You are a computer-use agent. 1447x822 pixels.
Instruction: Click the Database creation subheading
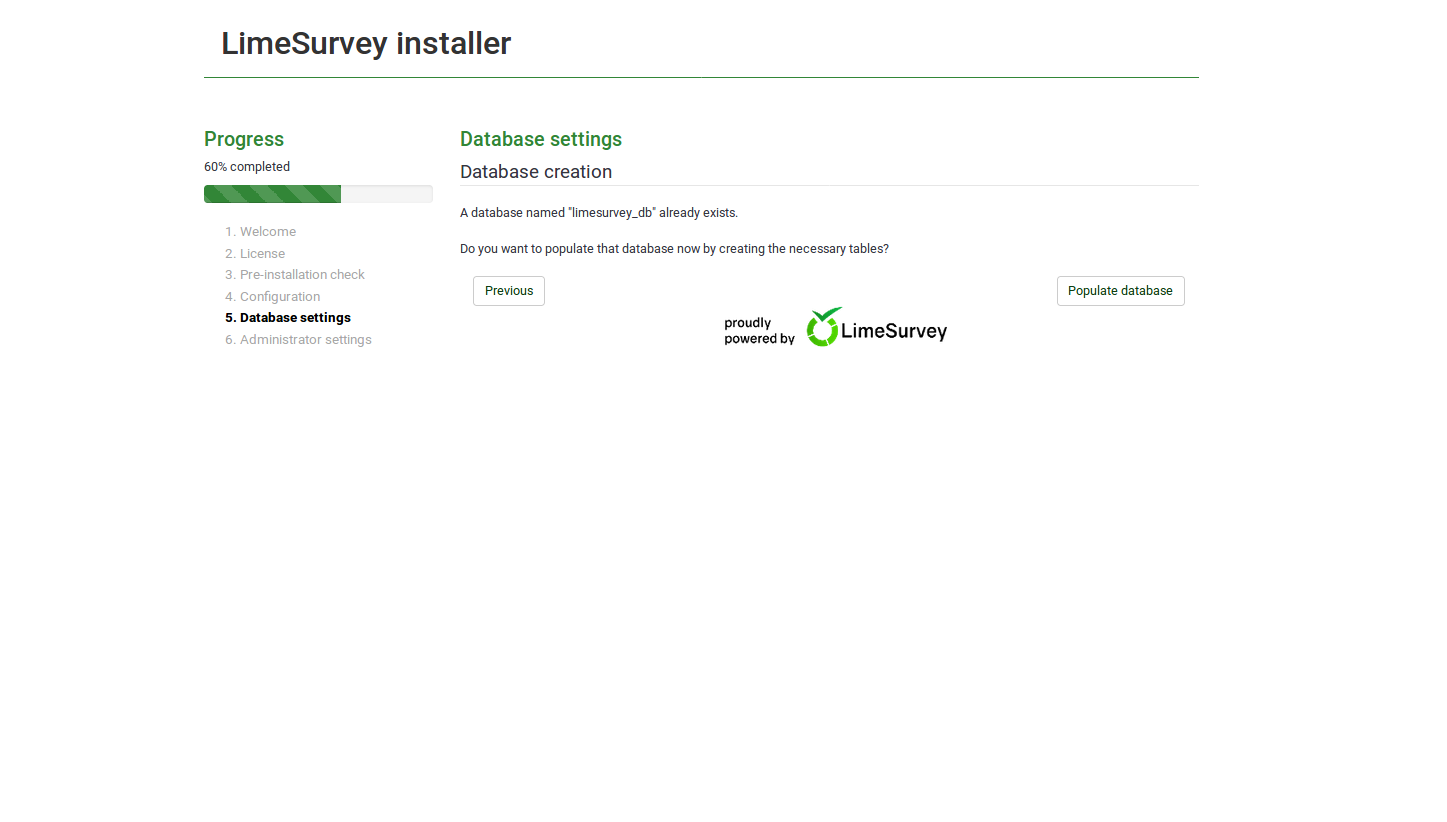pyautogui.click(x=536, y=172)
